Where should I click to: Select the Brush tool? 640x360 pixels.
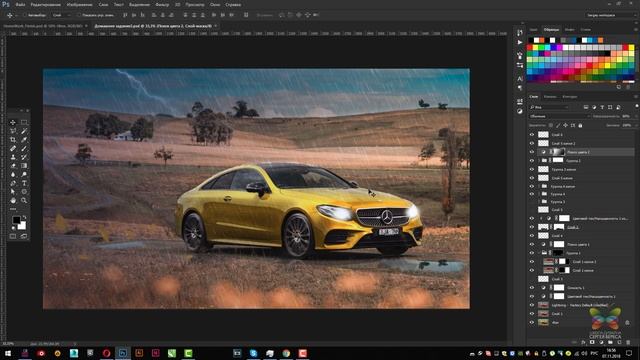24,149
